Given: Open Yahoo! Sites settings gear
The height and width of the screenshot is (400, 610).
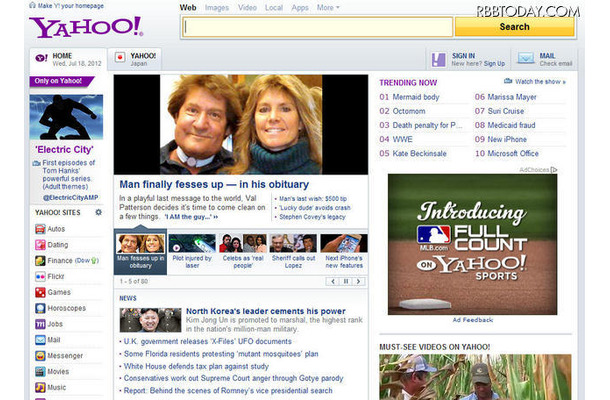Looking at the screenshot, I should point(98,212).
